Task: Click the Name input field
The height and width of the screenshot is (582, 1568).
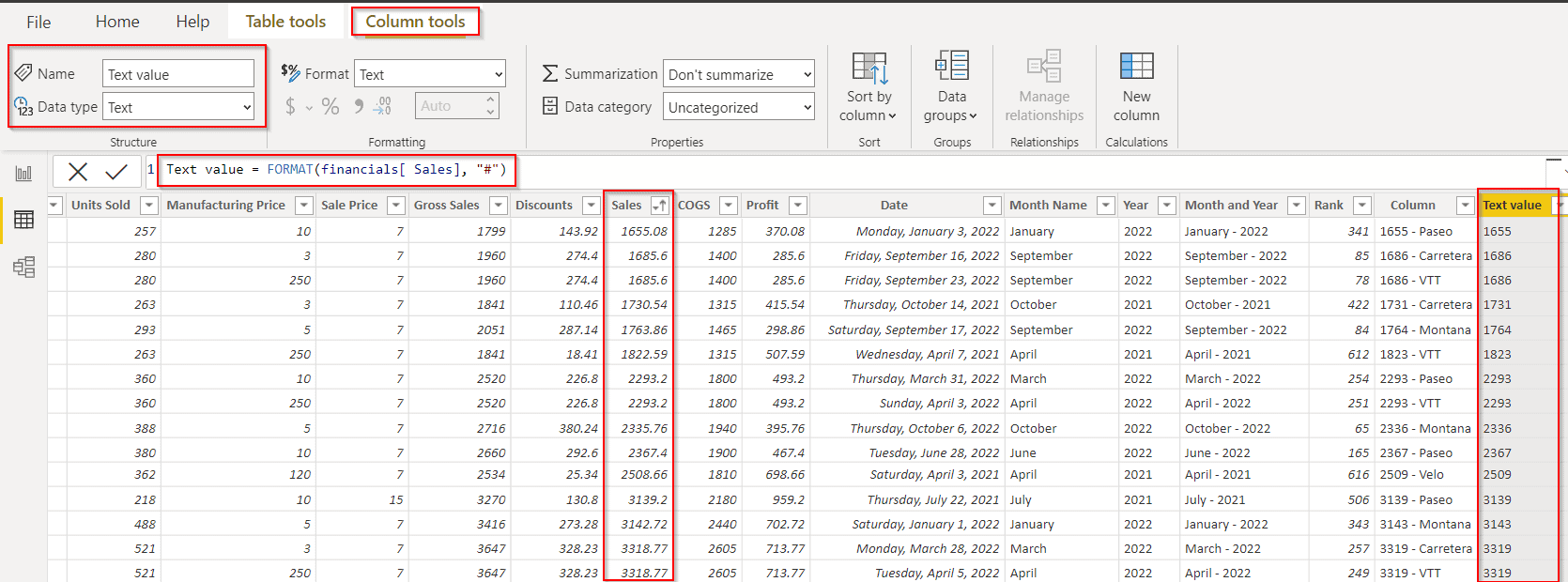Action: pos(178,74)
